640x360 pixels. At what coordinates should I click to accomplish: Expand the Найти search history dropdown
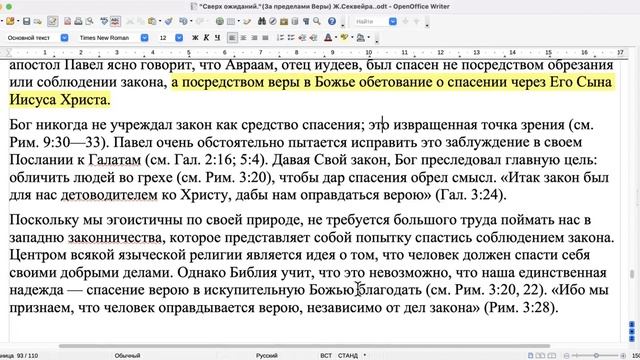(393, 21)
